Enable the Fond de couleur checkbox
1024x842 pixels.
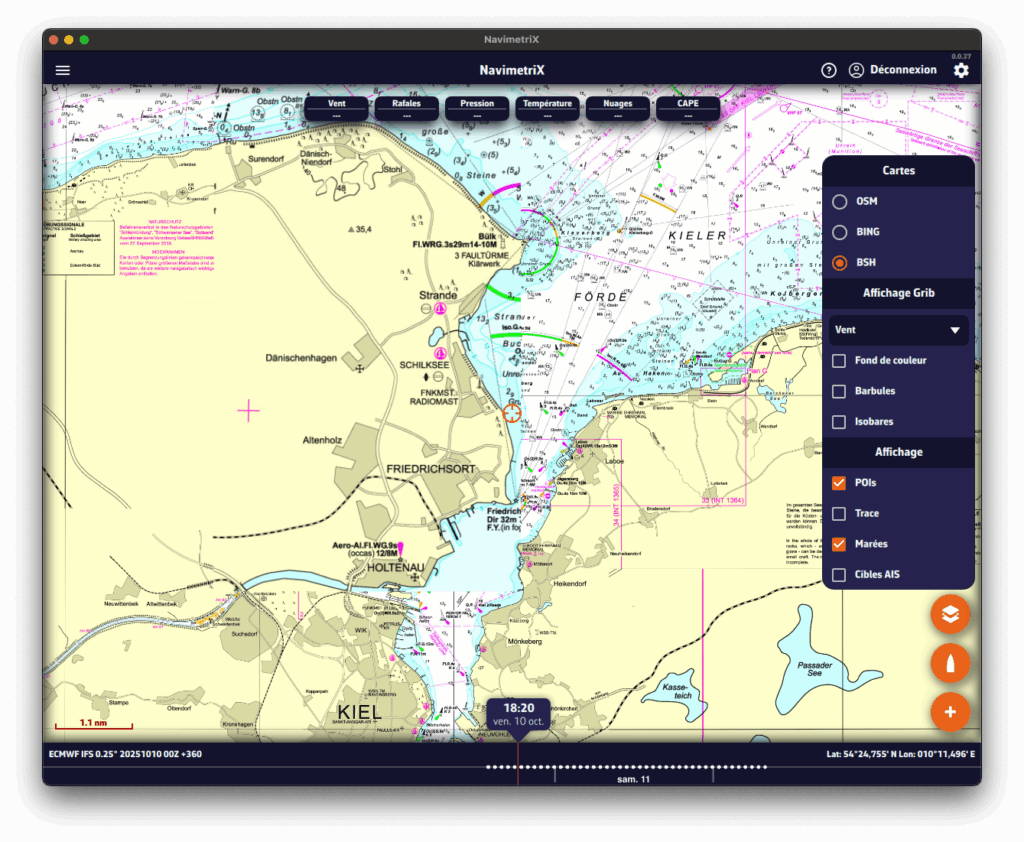coord(840,360)
